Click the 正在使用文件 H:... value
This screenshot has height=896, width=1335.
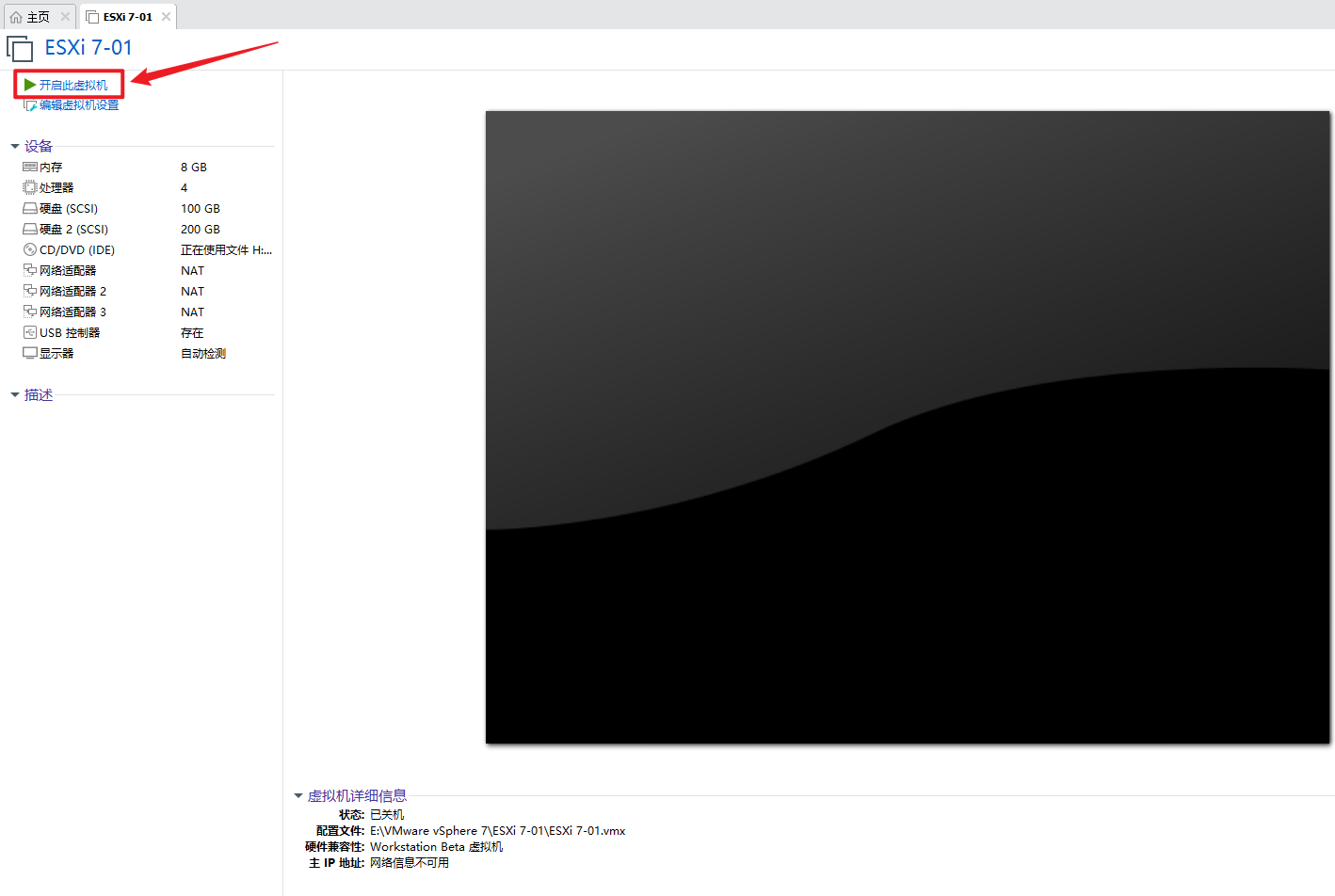tap(226, 250)
